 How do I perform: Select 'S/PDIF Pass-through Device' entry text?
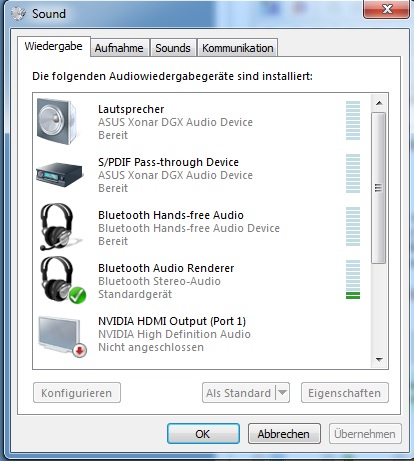click(168, 162)
